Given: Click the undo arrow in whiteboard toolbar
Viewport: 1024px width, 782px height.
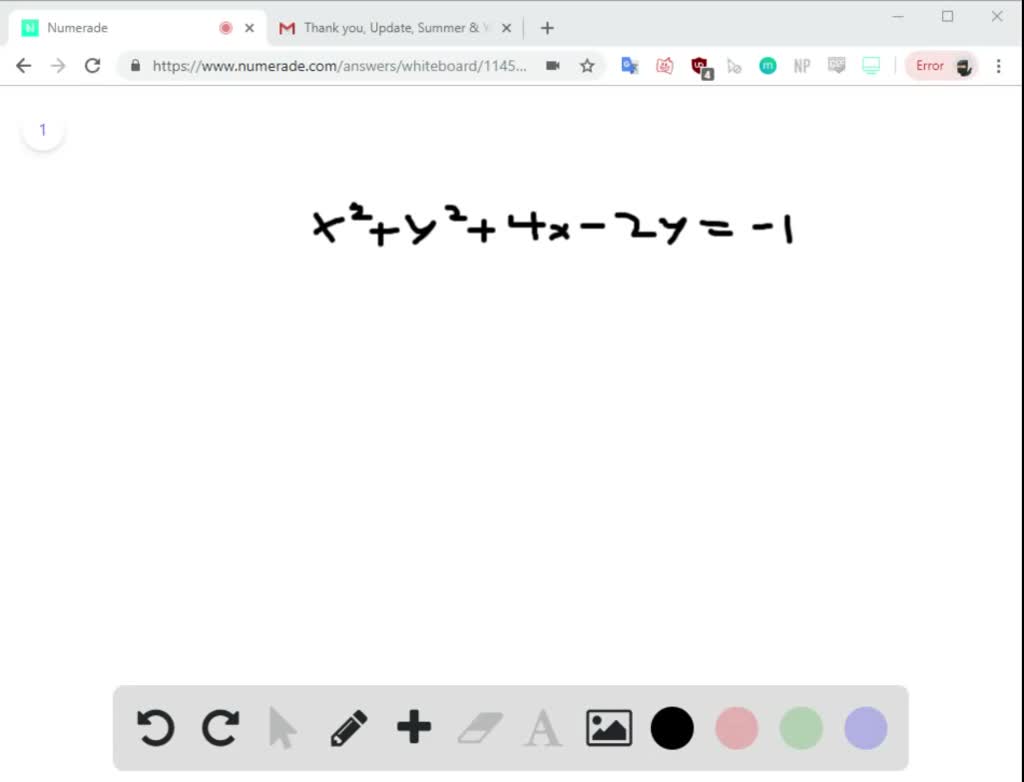Looking at the screenshot, I should click(x=155, y=728).
